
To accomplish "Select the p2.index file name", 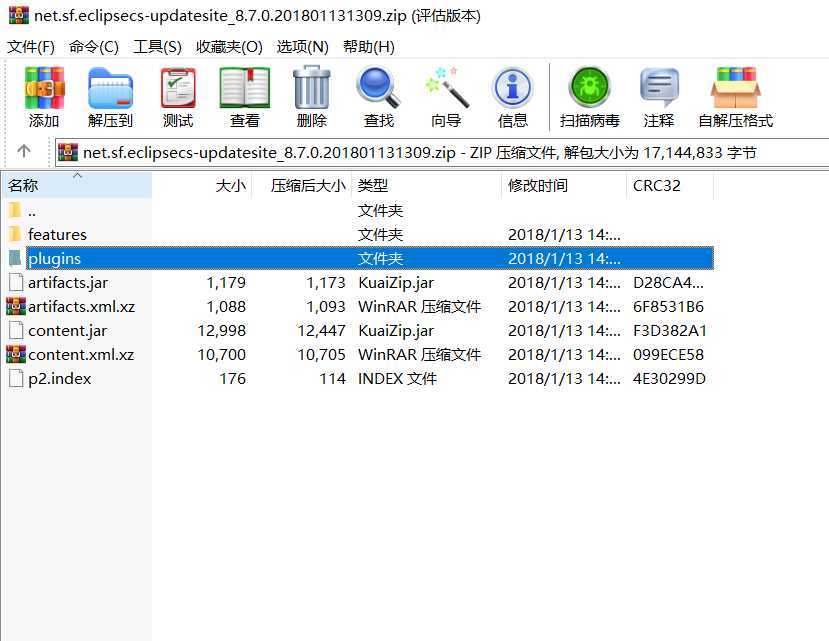I will [x=59, y=379].
